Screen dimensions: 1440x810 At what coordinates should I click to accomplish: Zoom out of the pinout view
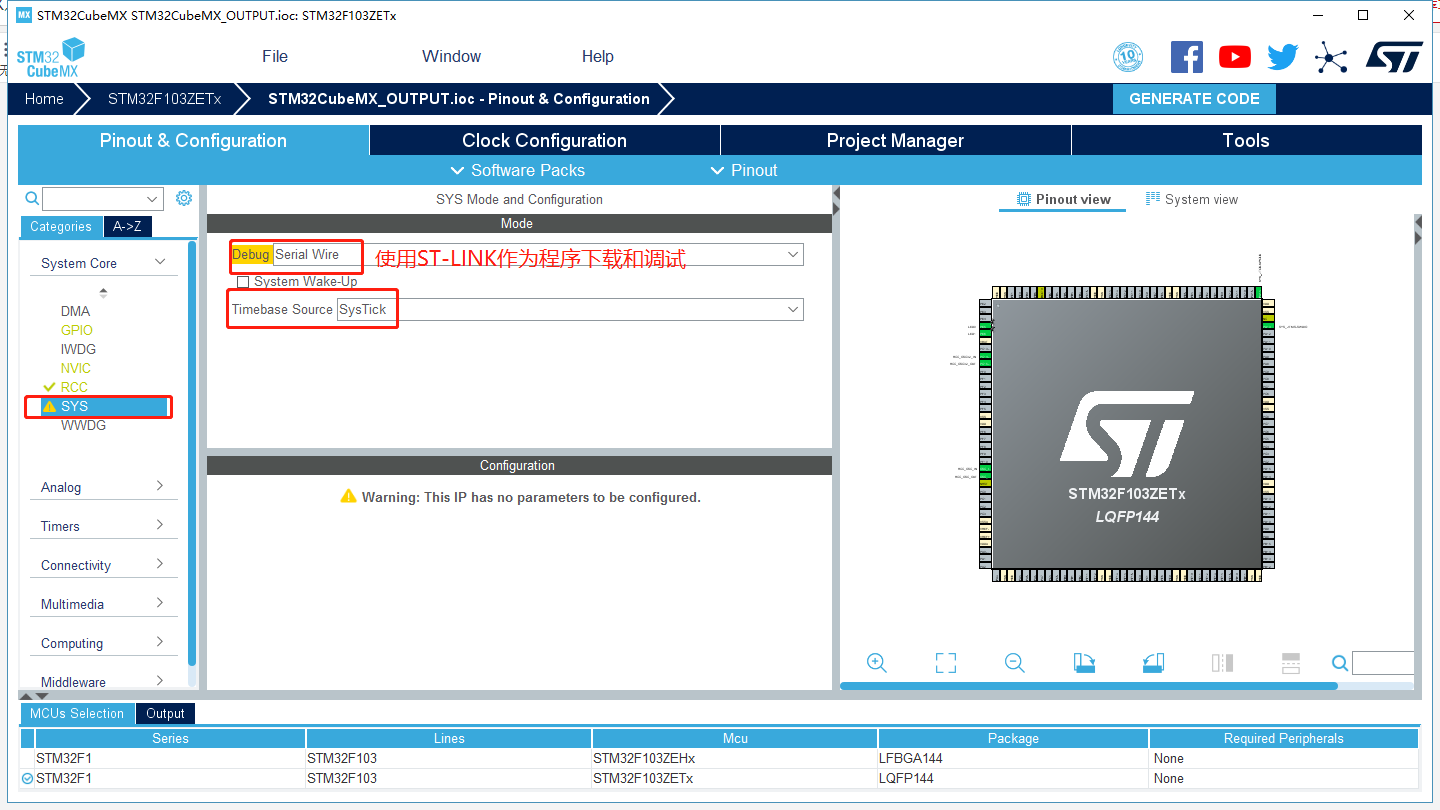pyautogui.click(x=1014, y=662)
